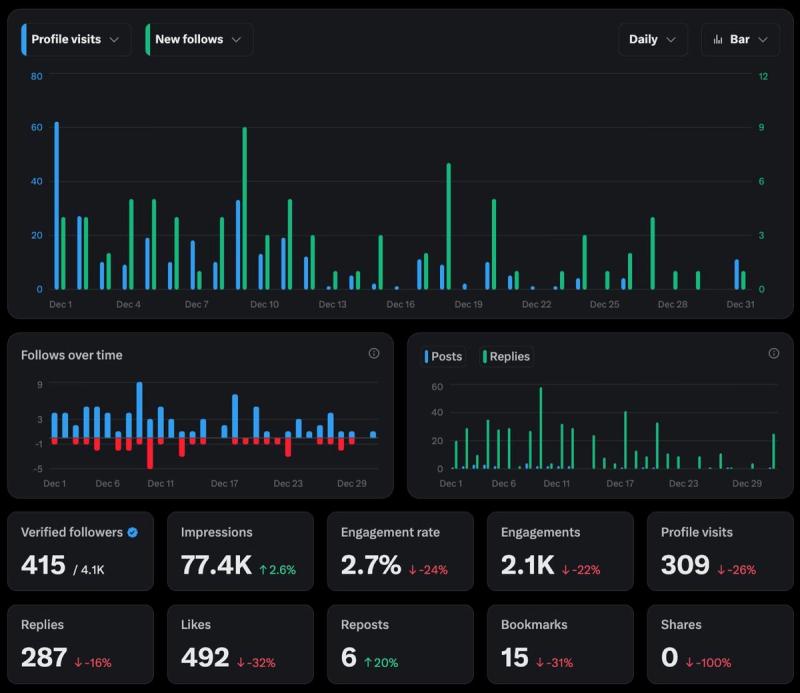Open the Bar chart type dropdown
This screenshot has width=800, height=693.
pos(740,39)
